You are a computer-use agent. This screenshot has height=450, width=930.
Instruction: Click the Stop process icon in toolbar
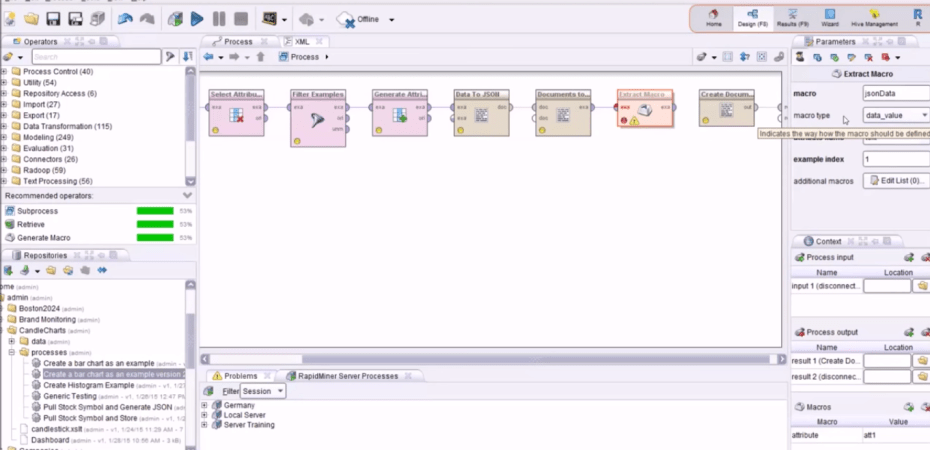click(x=241, y=19)
